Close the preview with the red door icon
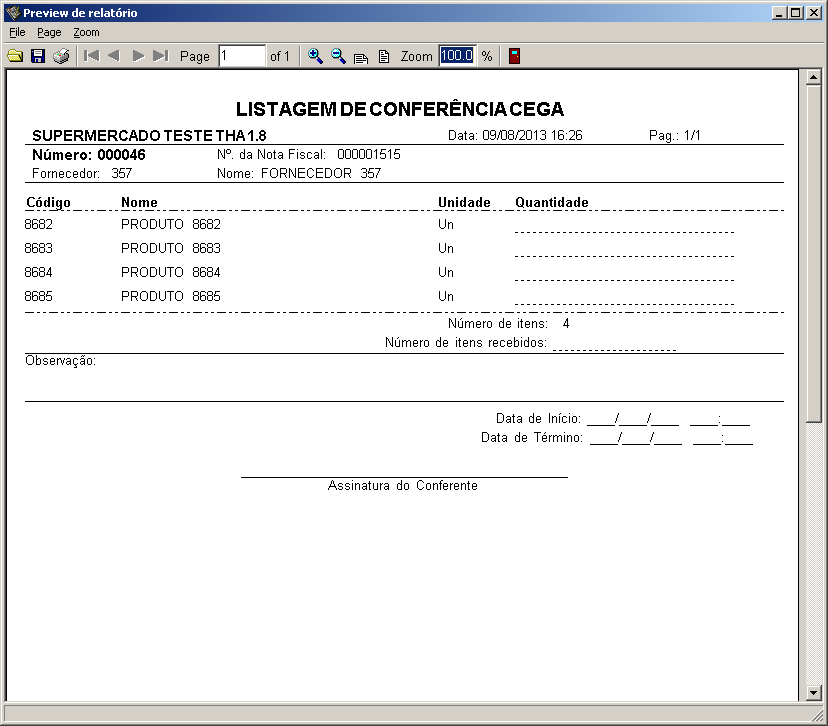Viewport: 828px width, 726px height. point(514,56)
